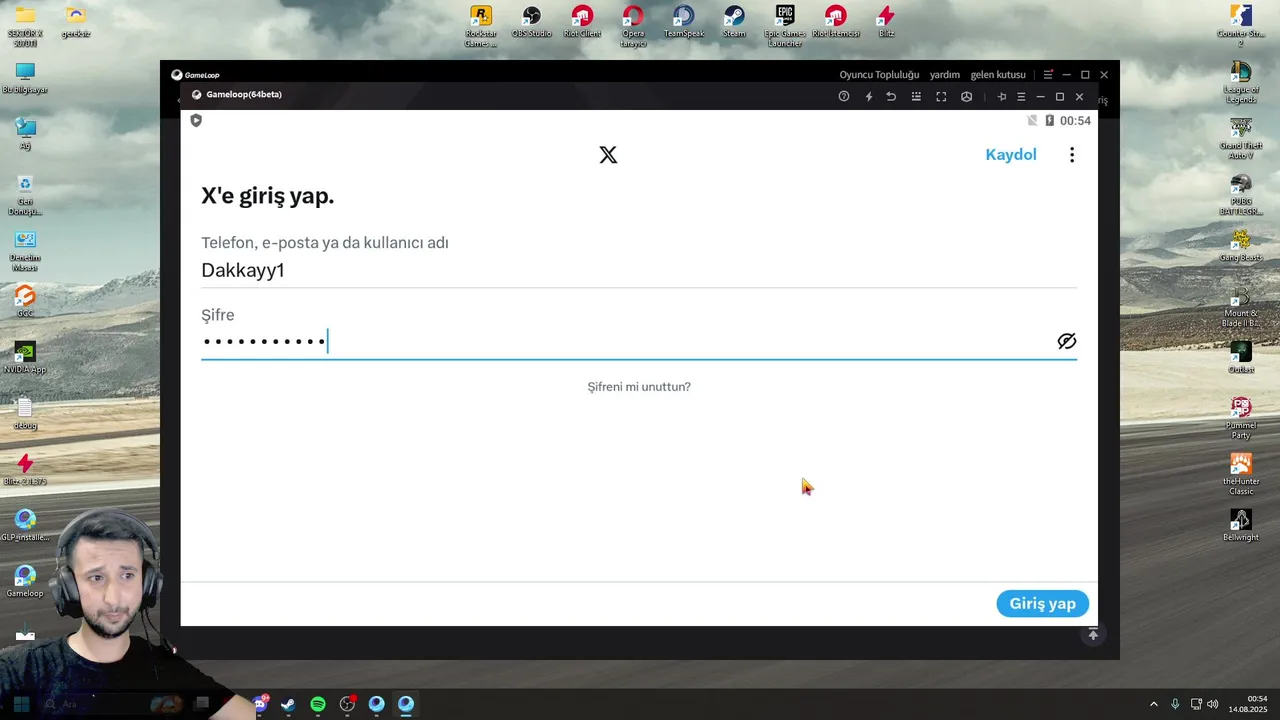Image resolution: width=1280 pixels, height=720 pixels.
Task: Open the Epic Games Launcher desktop shortcut
Action: pyautogui.click(x=785, y=26)
